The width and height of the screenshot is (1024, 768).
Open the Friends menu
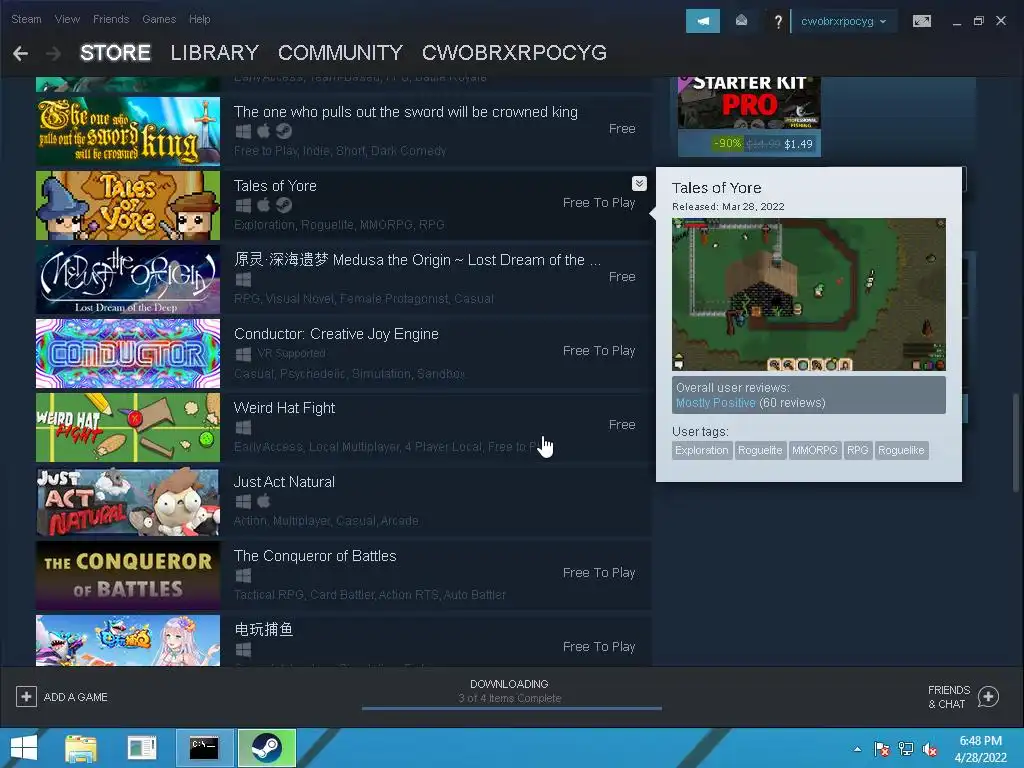click(111, 19)
